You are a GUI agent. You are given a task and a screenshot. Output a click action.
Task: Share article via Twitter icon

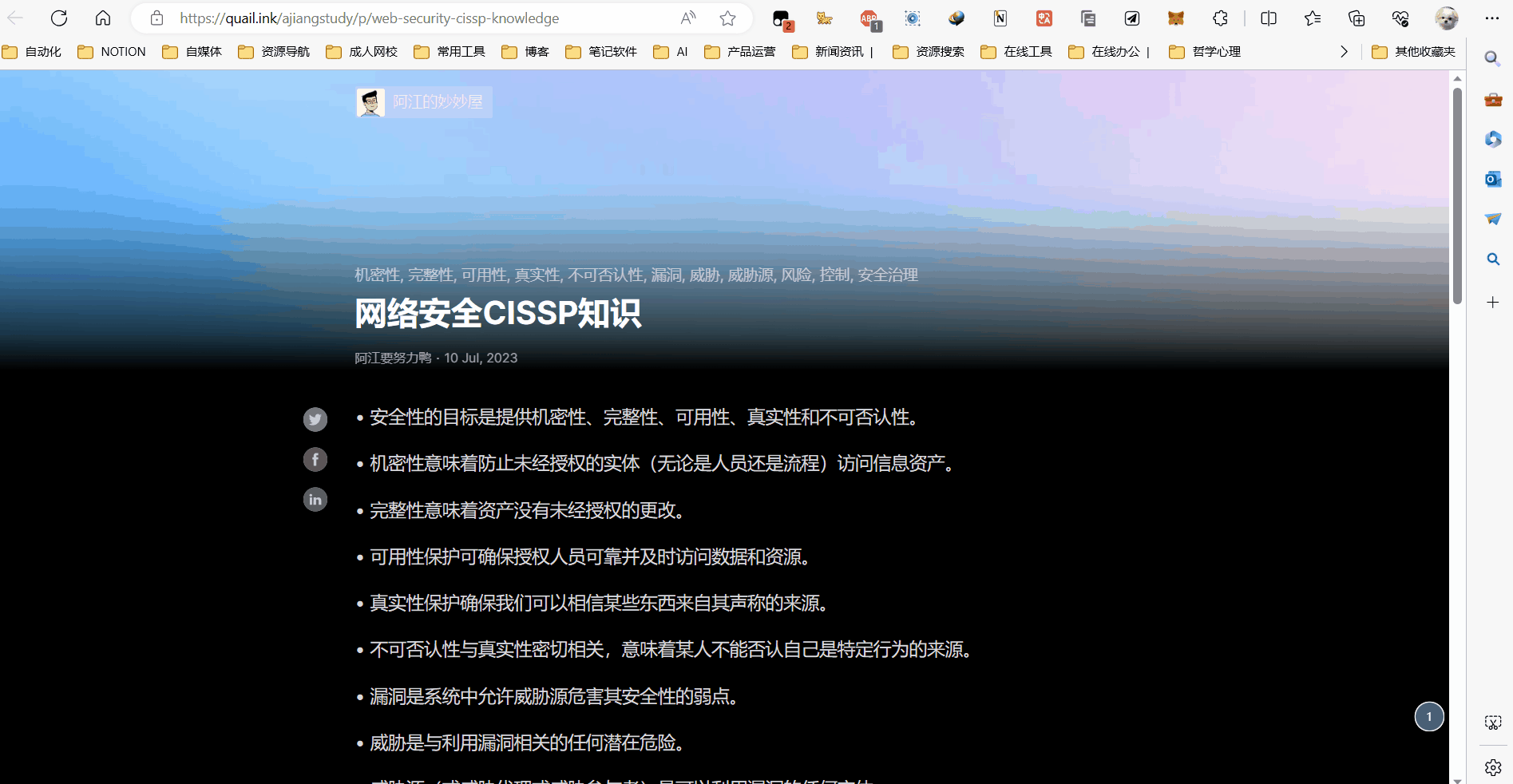(315, 419)
